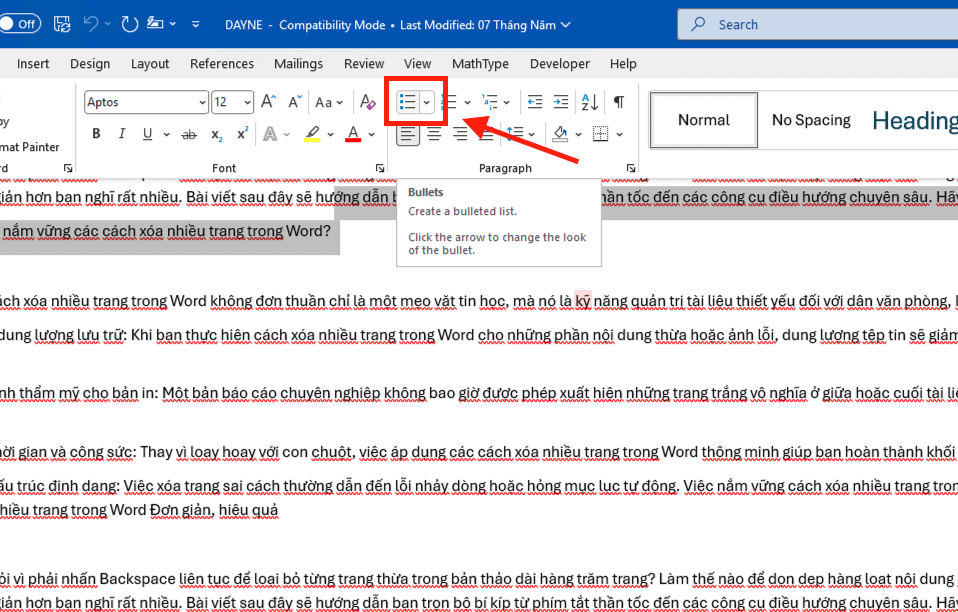Undo the last action
Image resolution: width=958 pixels, height=612 pixels.
point(91,24)
